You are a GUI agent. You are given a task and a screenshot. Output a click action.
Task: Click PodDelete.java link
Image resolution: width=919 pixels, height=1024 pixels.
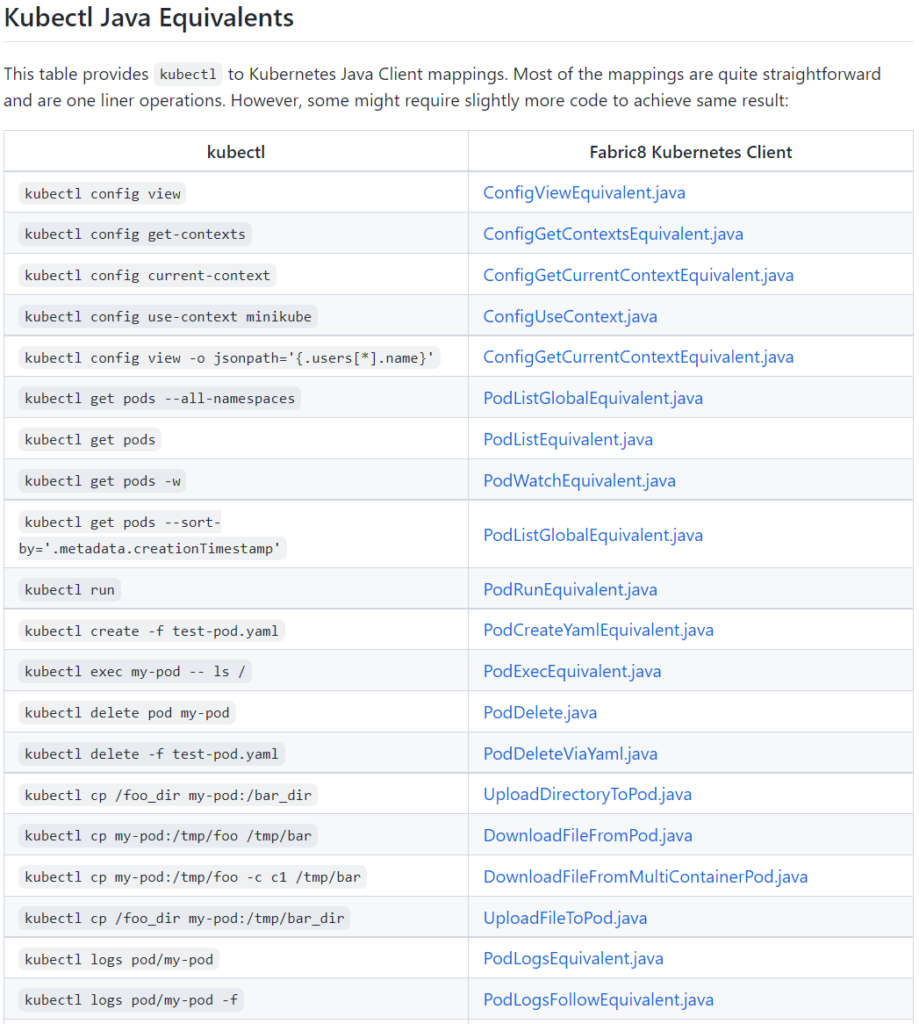540,712
